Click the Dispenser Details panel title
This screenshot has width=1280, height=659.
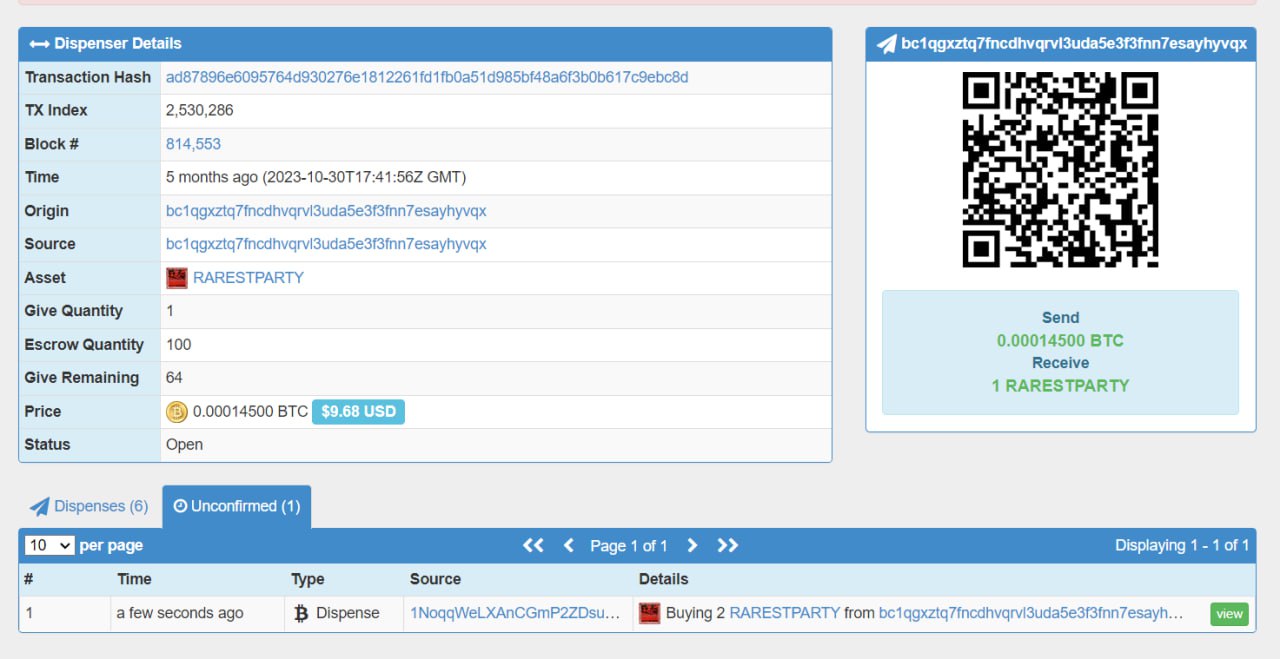tap(118, 44)
